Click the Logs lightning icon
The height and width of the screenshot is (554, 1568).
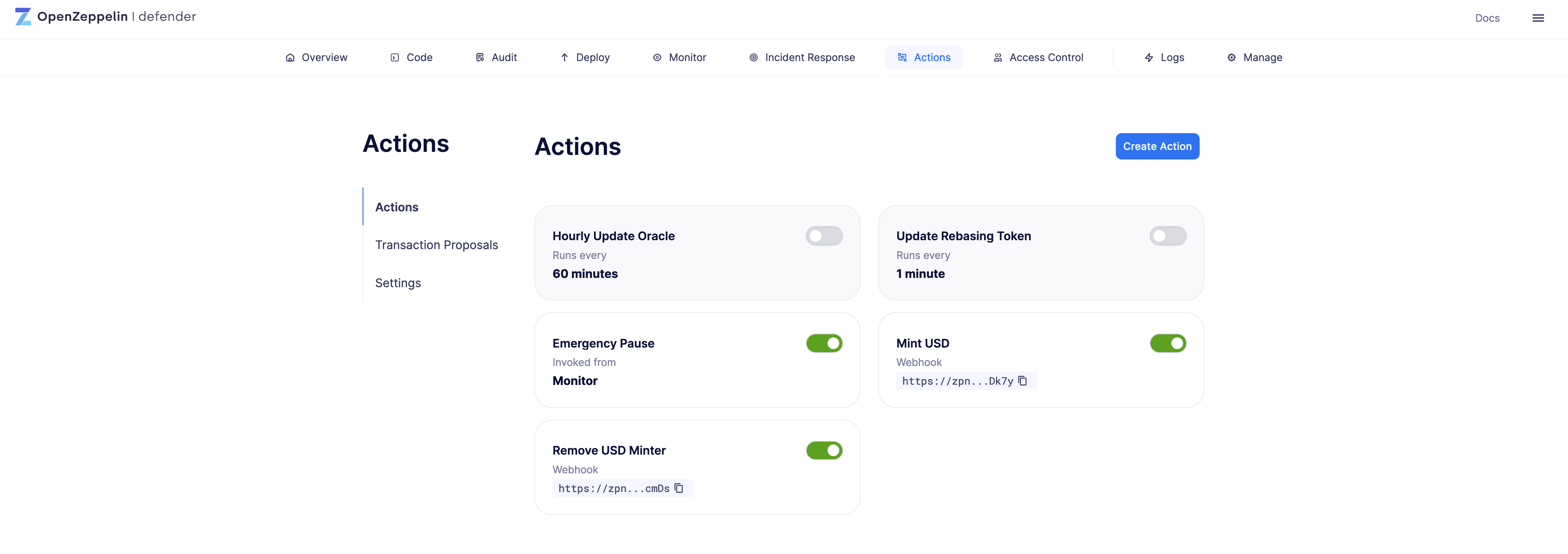[1149, 58]
